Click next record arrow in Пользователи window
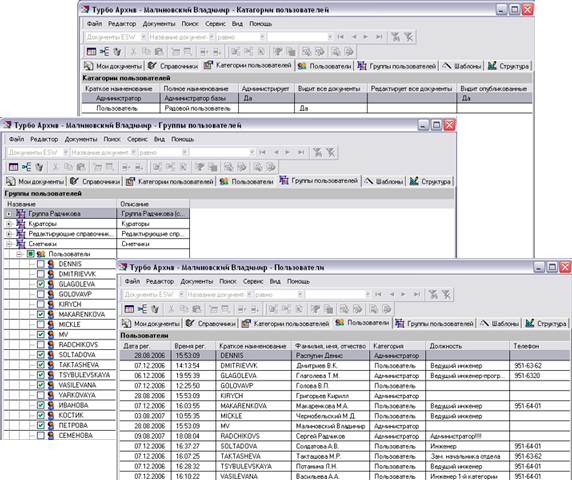The height and width of the screenshot is (480, 572). coord(403,294)
